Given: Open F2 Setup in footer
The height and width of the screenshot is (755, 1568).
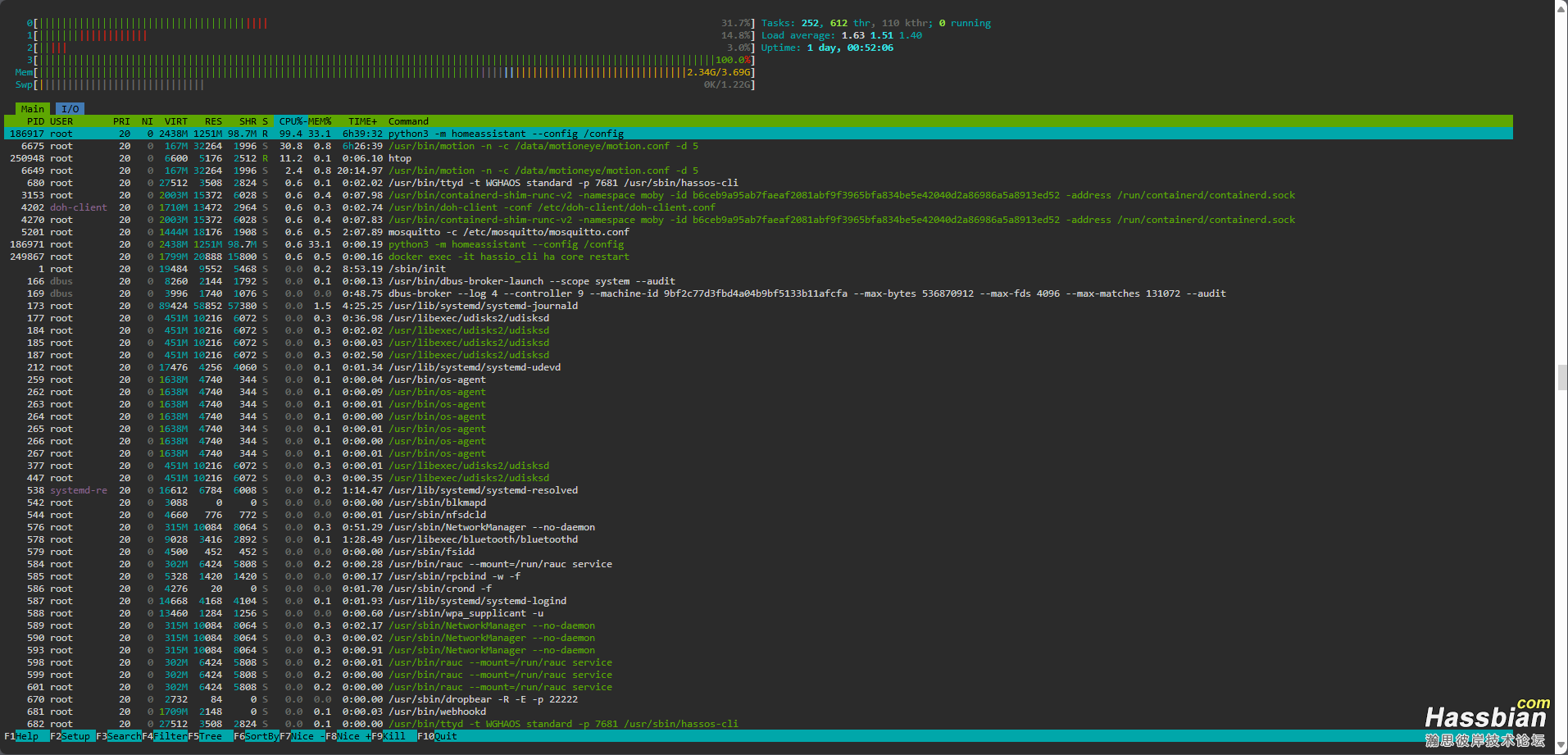Looking at the screenshot, I should 73,736.
